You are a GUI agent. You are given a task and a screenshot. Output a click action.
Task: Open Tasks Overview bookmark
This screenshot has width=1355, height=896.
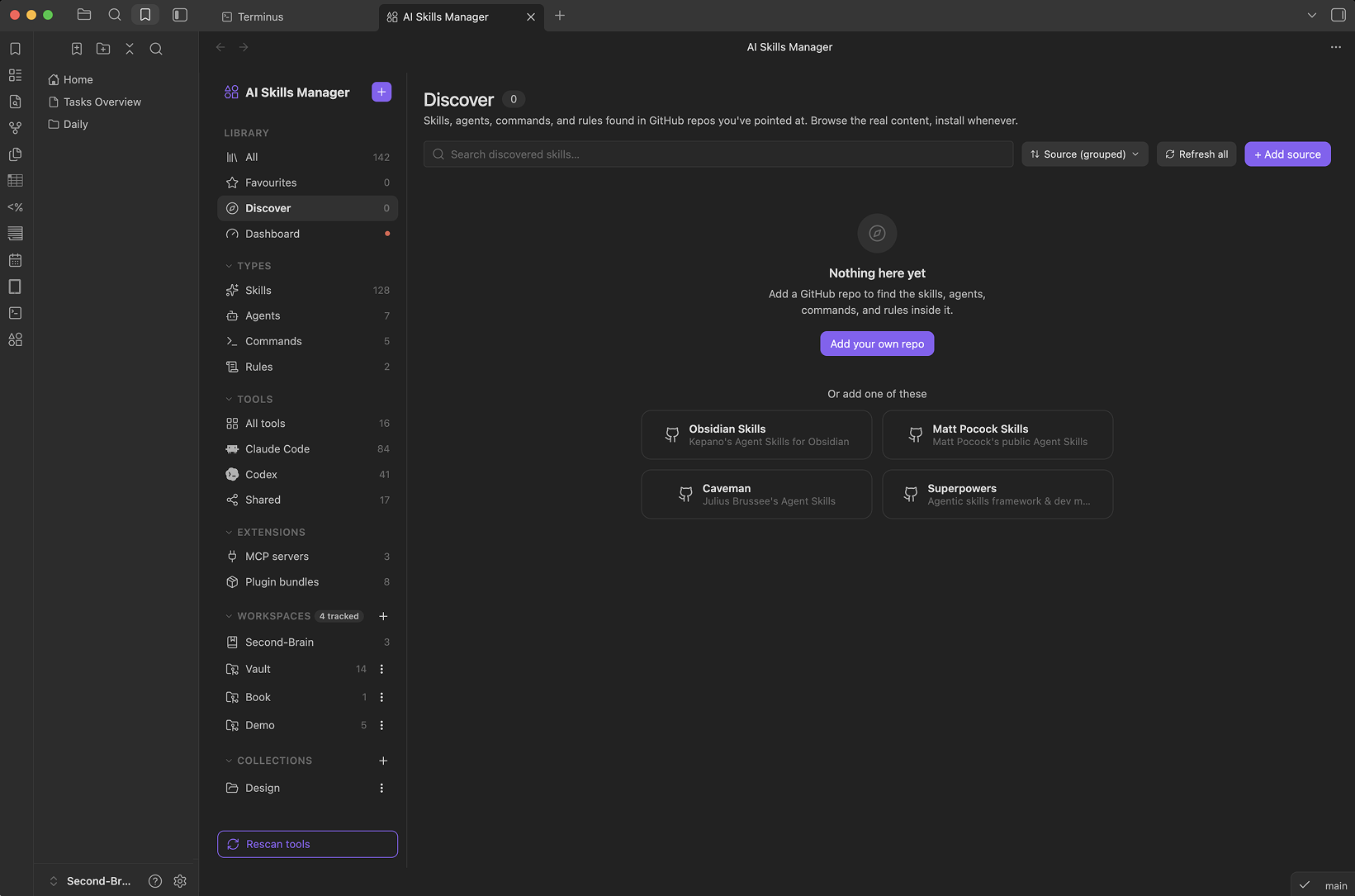(x=94, y=102)
